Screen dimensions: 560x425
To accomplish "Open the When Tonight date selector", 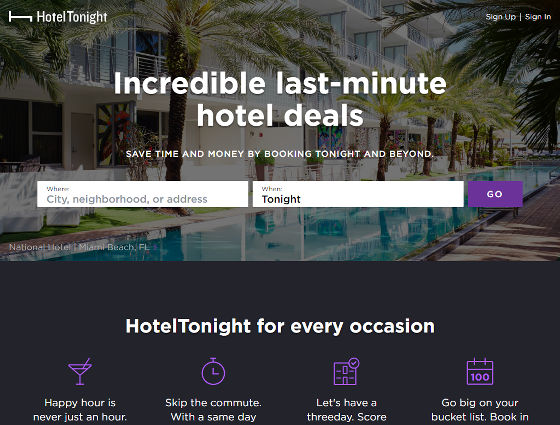I will (x=358, y=194).
